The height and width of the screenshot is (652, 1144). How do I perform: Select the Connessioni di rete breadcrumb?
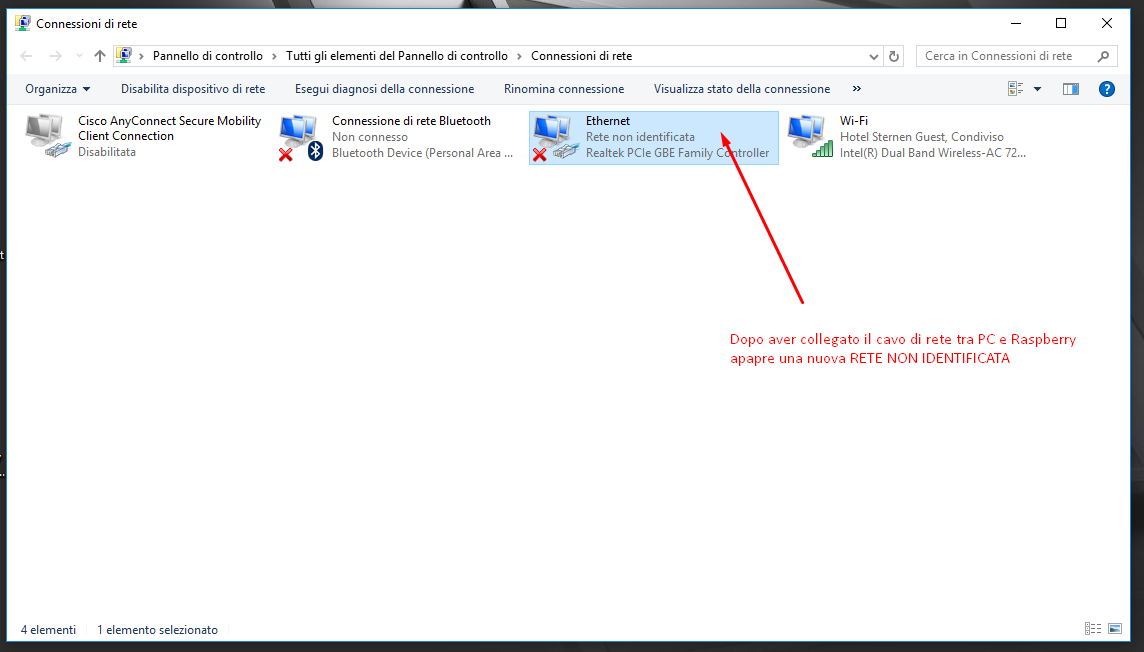tap(581, 56)
